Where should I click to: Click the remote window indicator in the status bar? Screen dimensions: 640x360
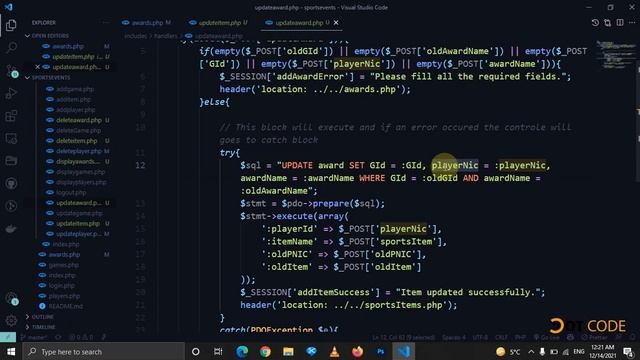(x=8, y=337)
